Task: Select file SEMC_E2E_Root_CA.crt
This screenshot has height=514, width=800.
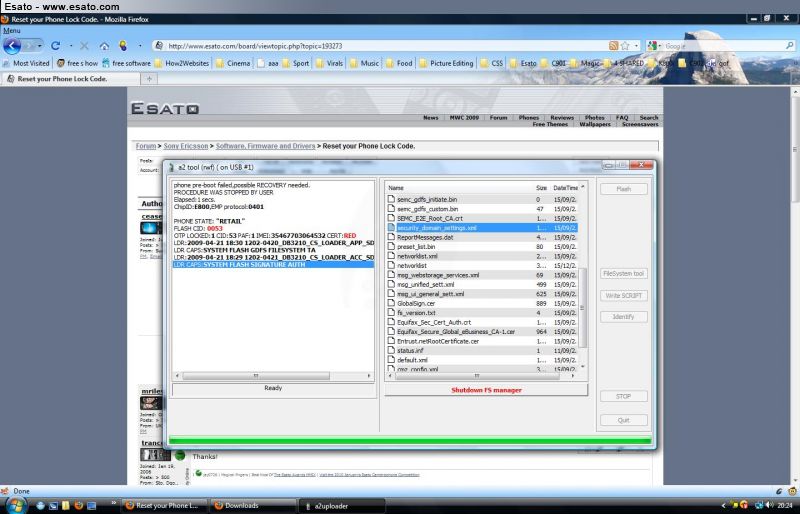Action: point(482,218)
